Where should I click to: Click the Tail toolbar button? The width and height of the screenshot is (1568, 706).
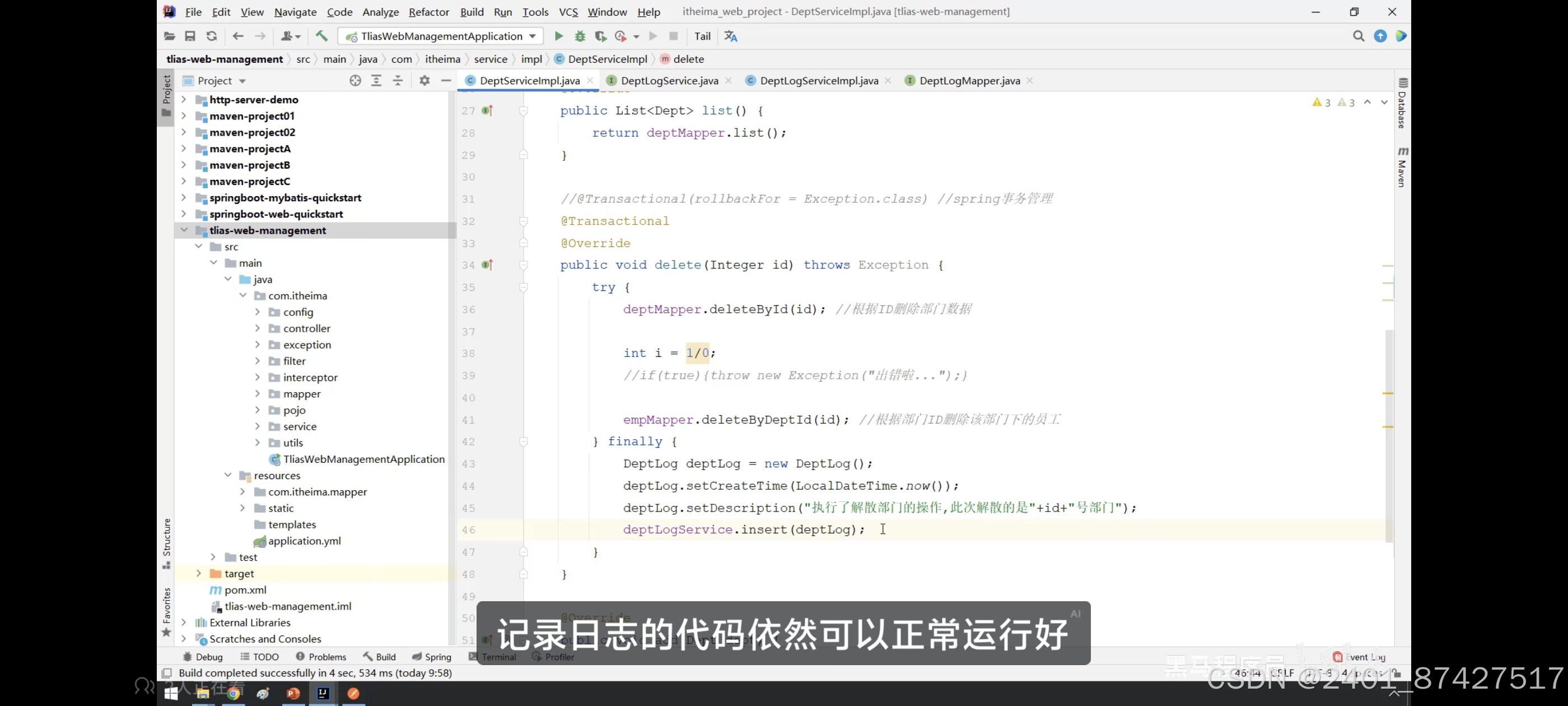(702, 36)
